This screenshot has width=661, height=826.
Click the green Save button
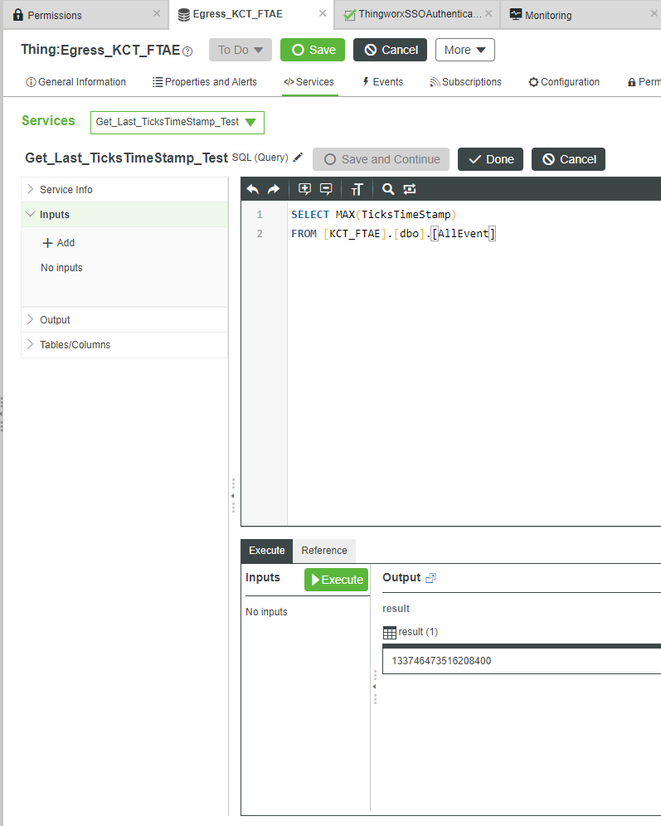point(312,50)
